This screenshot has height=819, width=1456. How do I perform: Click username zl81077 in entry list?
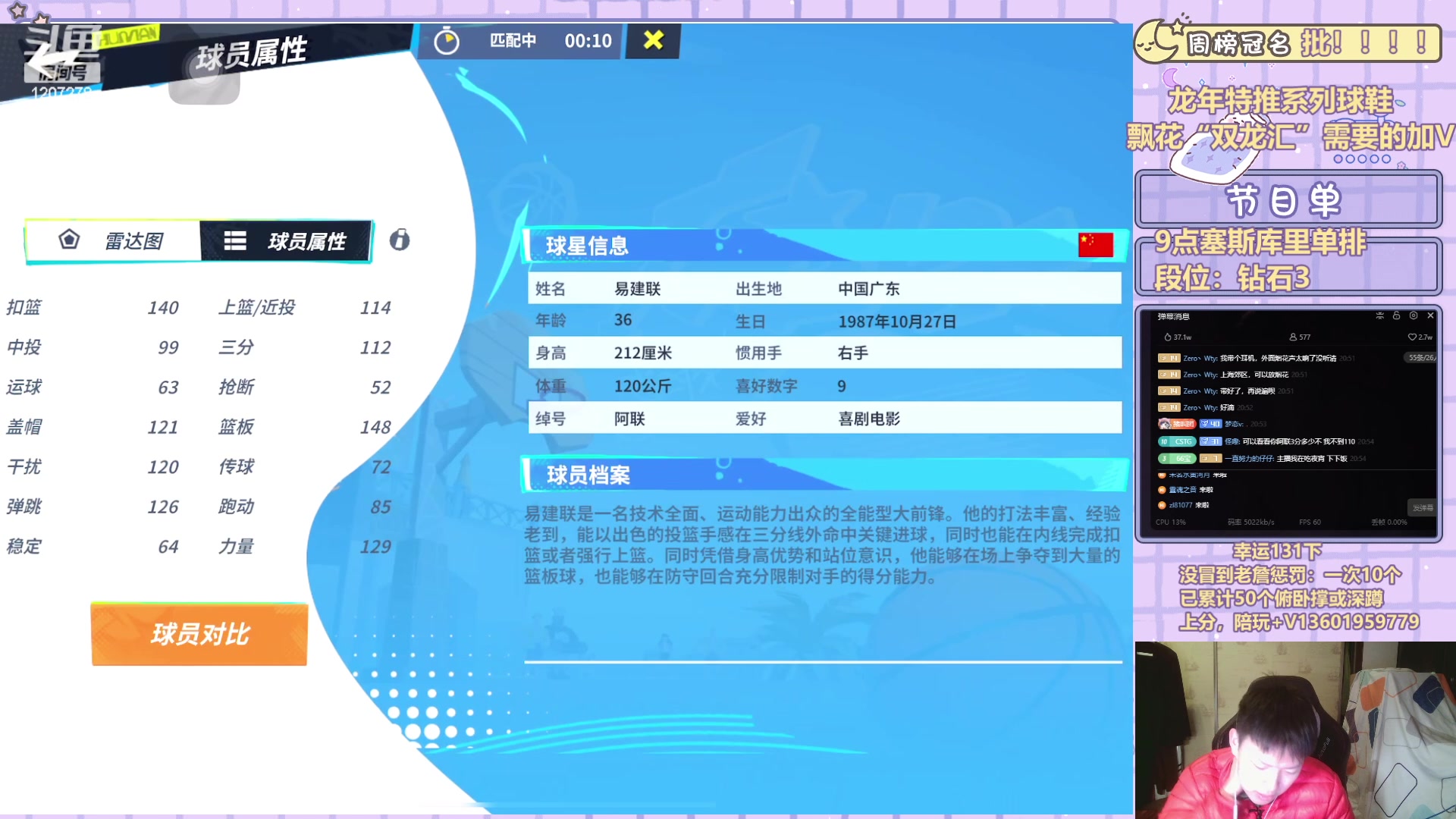tap(1180, 505)
